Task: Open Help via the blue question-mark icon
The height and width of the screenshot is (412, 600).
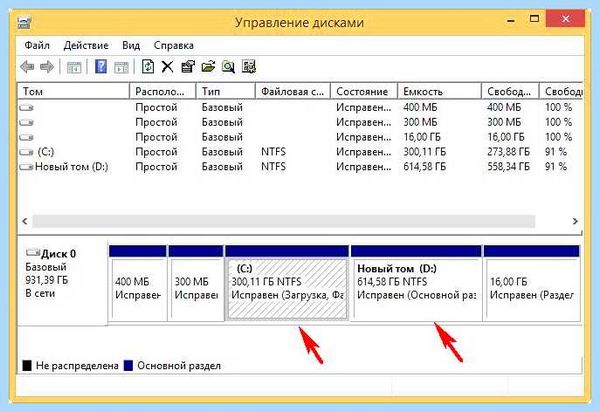Action: [101, 67]
